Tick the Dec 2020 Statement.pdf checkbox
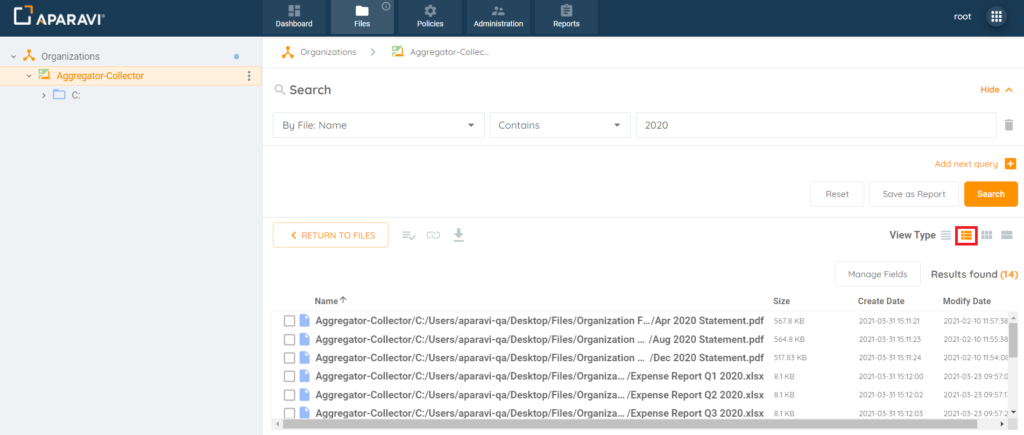 pyautogui.click(x=289, y=357)
